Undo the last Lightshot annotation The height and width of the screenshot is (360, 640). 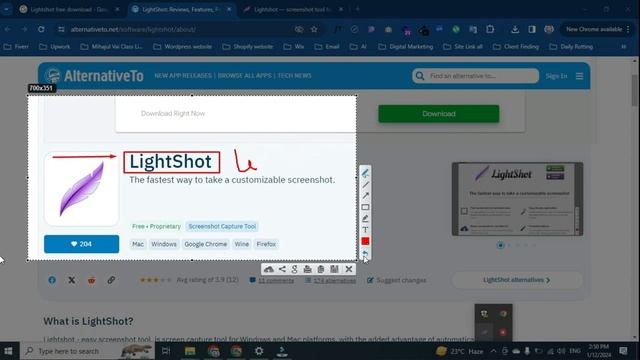[365, 253]
